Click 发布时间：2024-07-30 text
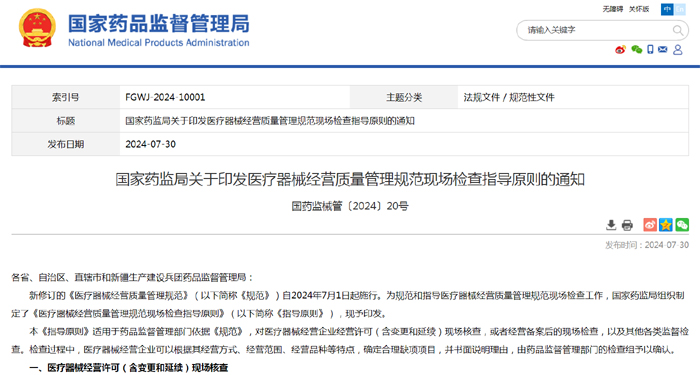This screenshot has height=375, width=700. pyautogui.click(x=647, y=245)
